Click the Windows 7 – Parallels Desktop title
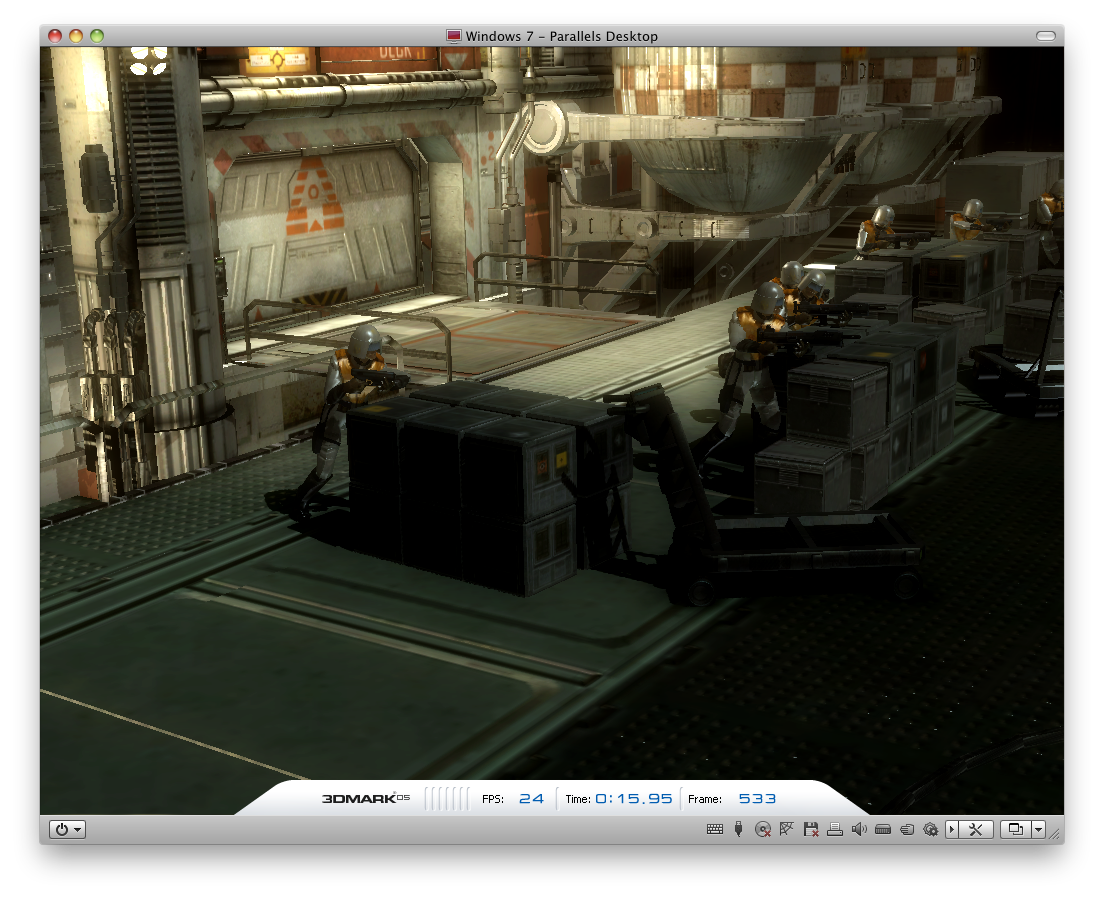The image size is (1104, 899). pos(561,36)
